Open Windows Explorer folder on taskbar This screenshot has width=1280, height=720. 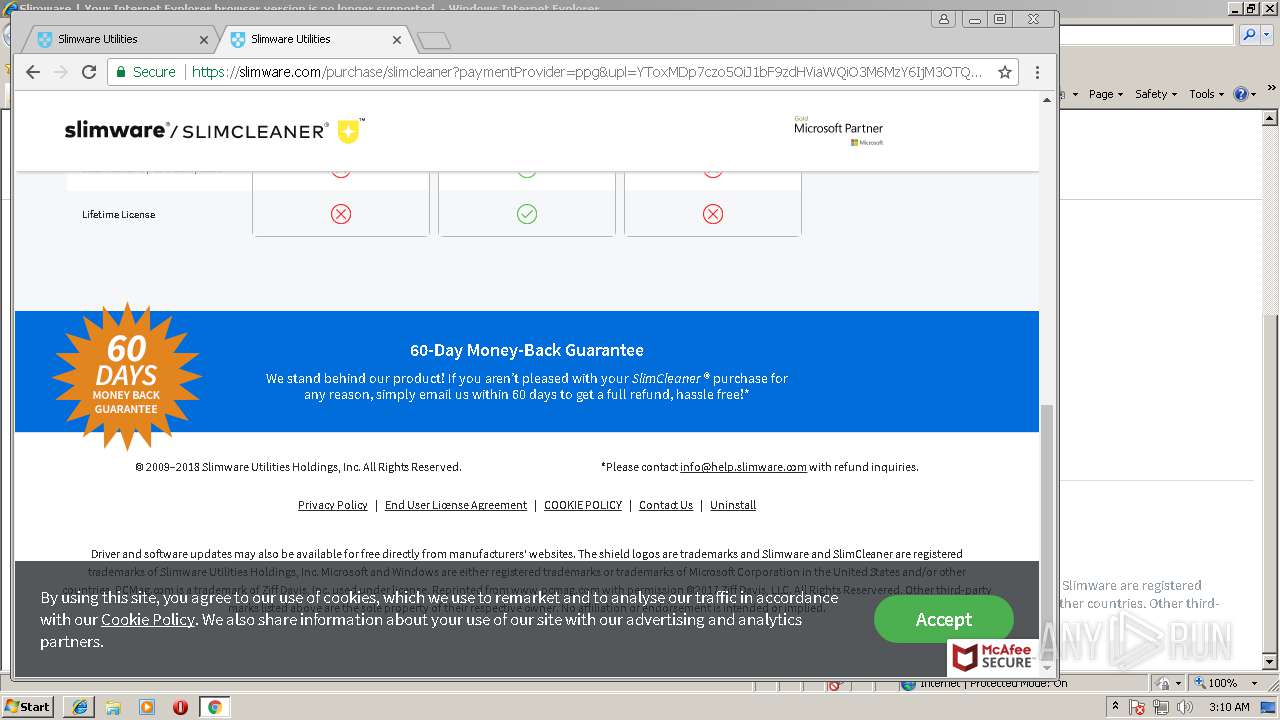[113, 706]
